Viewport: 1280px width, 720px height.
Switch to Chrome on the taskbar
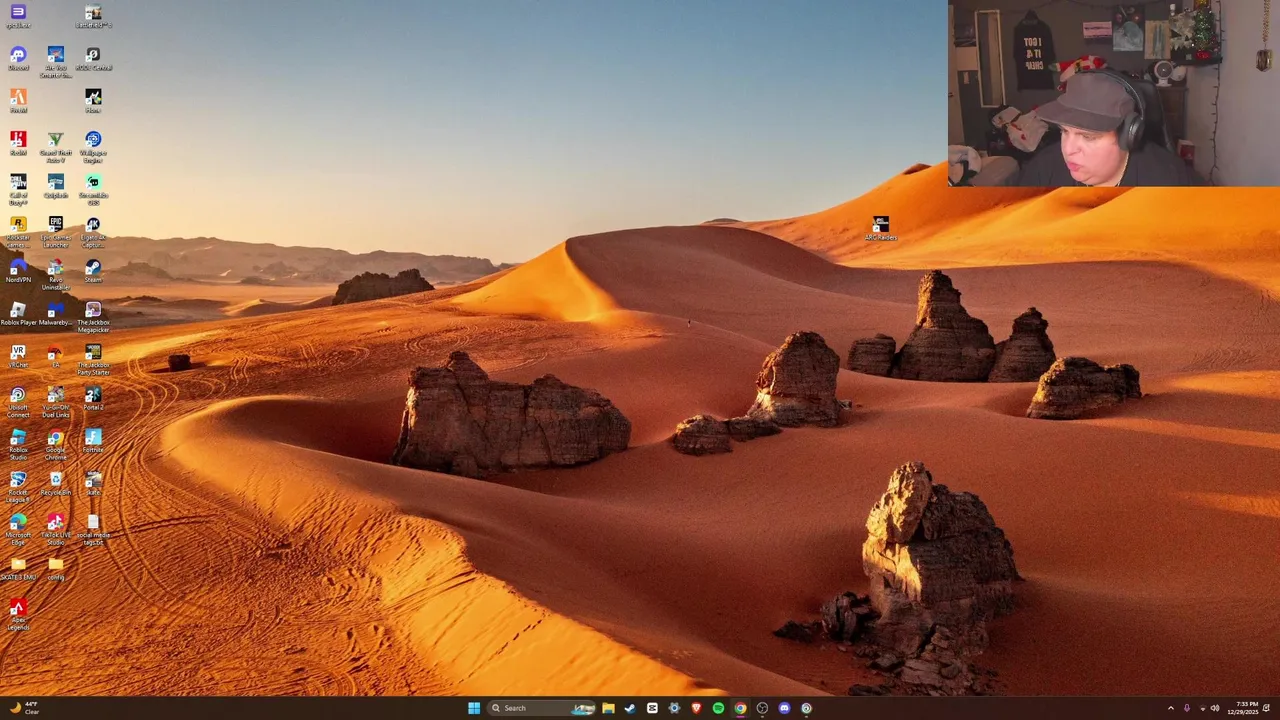(x=740, y=708)
